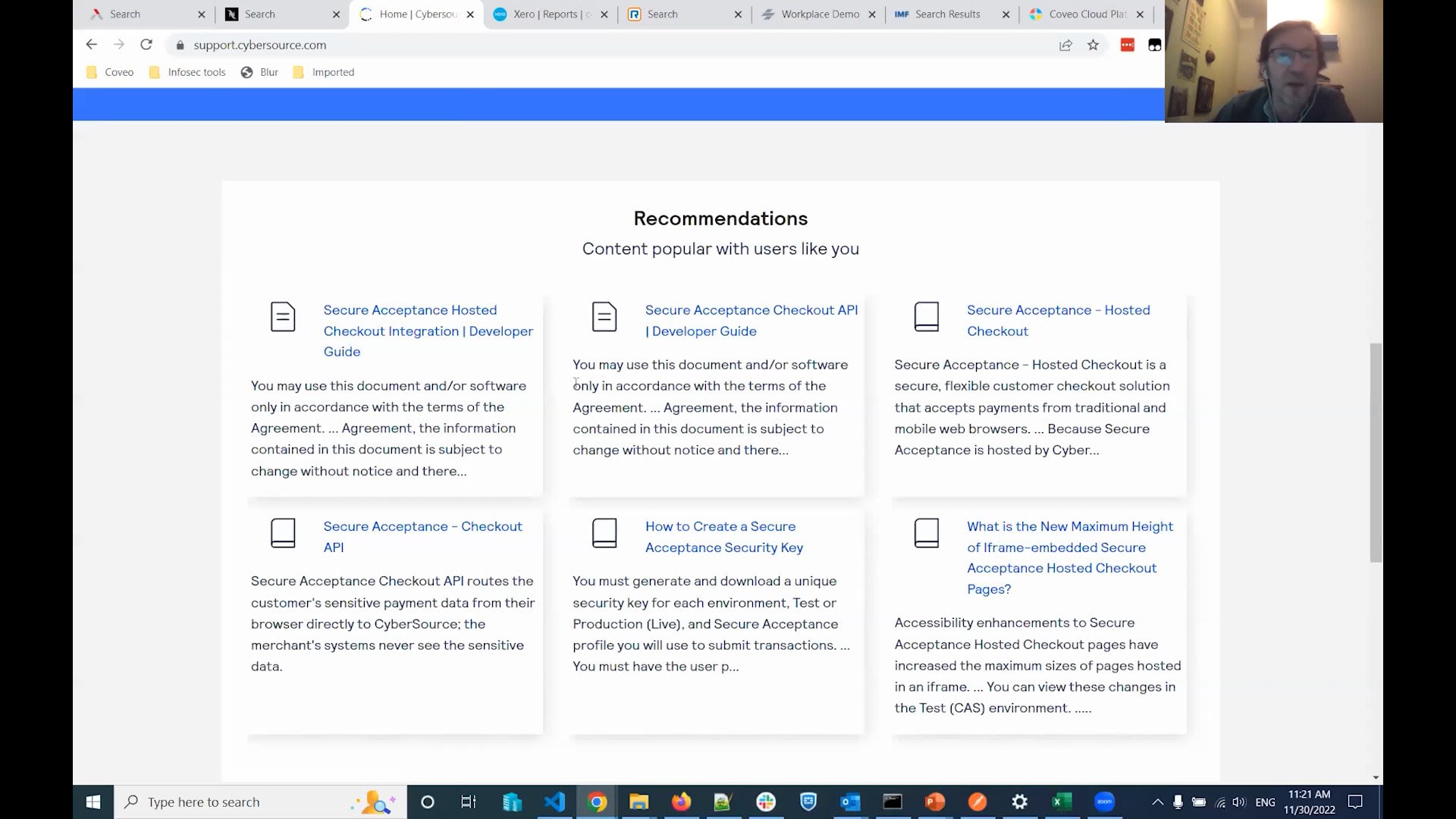Viewport: 1456px width, 819px height.
Task: Click the browser forward arrow
Action: coord(119,45)
